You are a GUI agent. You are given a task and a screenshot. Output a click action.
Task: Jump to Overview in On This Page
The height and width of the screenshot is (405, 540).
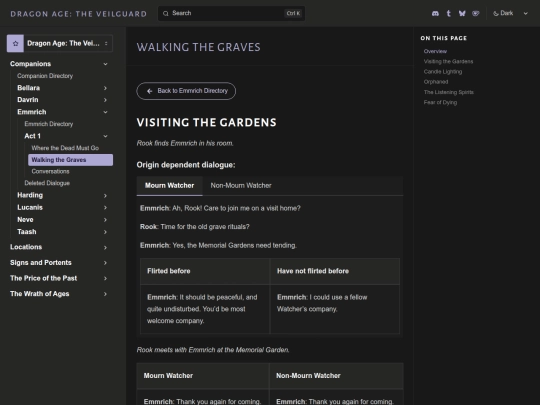435,51
